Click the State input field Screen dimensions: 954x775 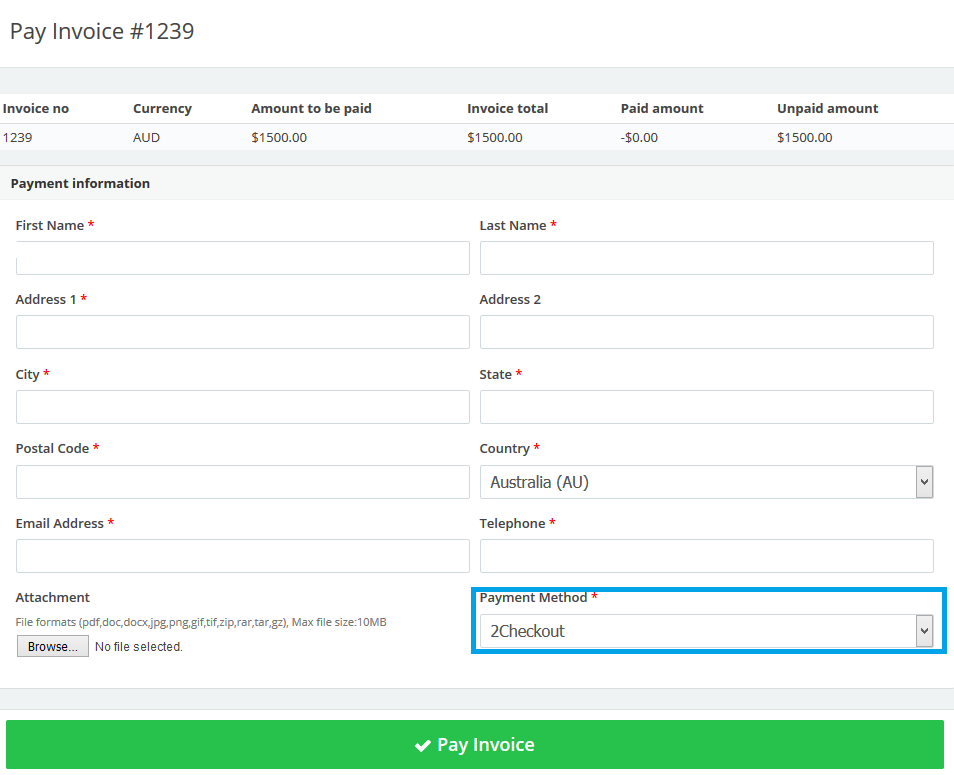click(707, 407)
